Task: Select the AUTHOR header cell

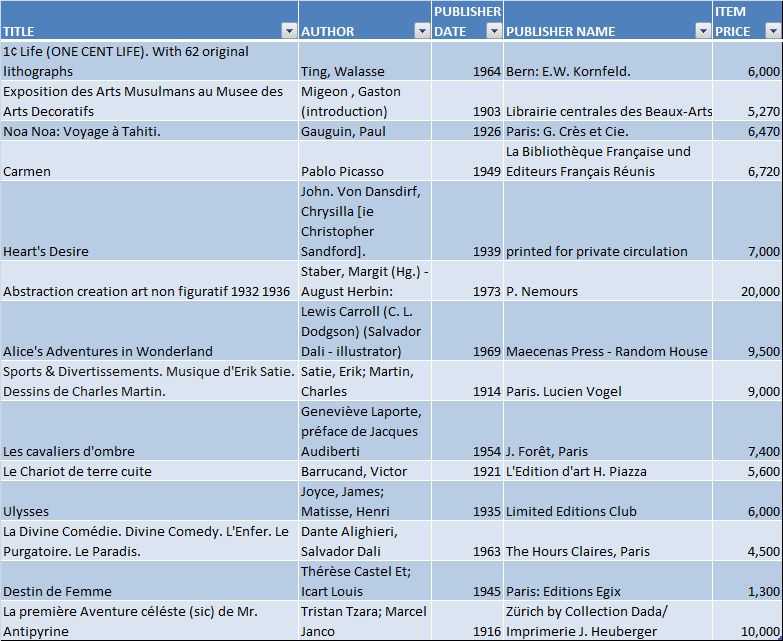Action: tap(365, 20)
